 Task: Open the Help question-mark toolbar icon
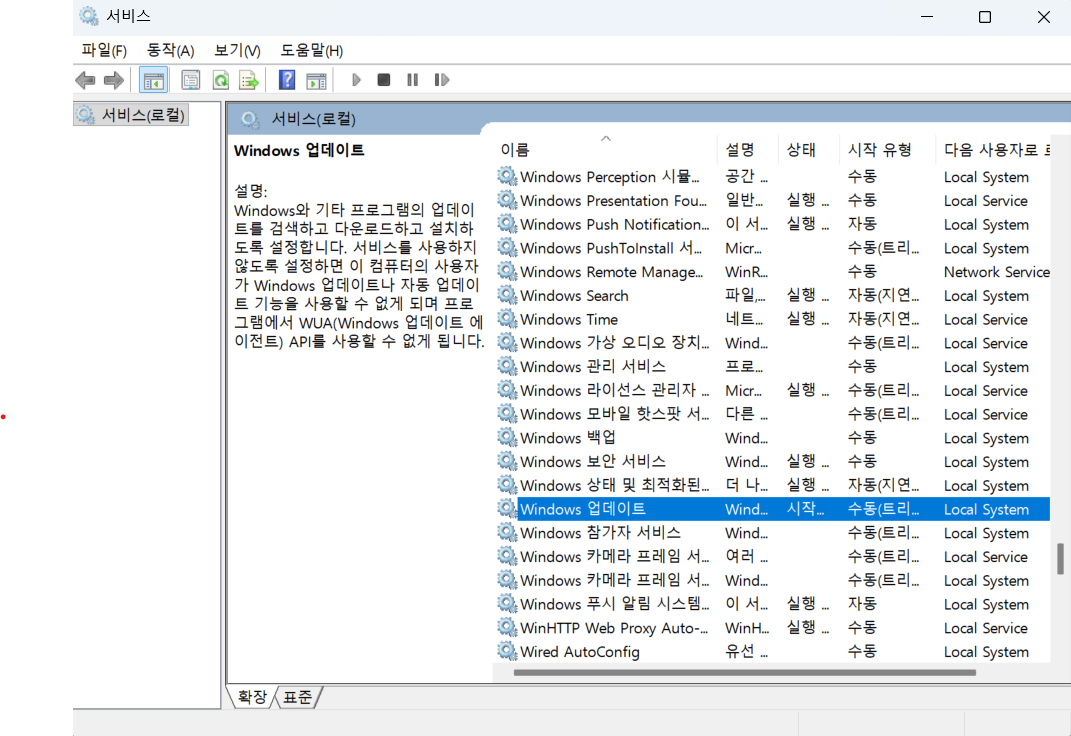[287, 81]
